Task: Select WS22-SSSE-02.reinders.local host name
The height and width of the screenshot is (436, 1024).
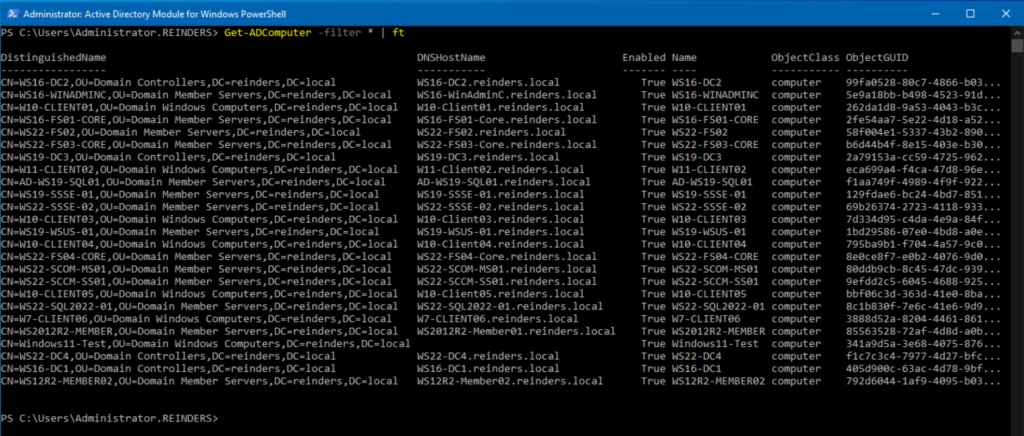Action: pyautogui.click(x=501, y=206)
